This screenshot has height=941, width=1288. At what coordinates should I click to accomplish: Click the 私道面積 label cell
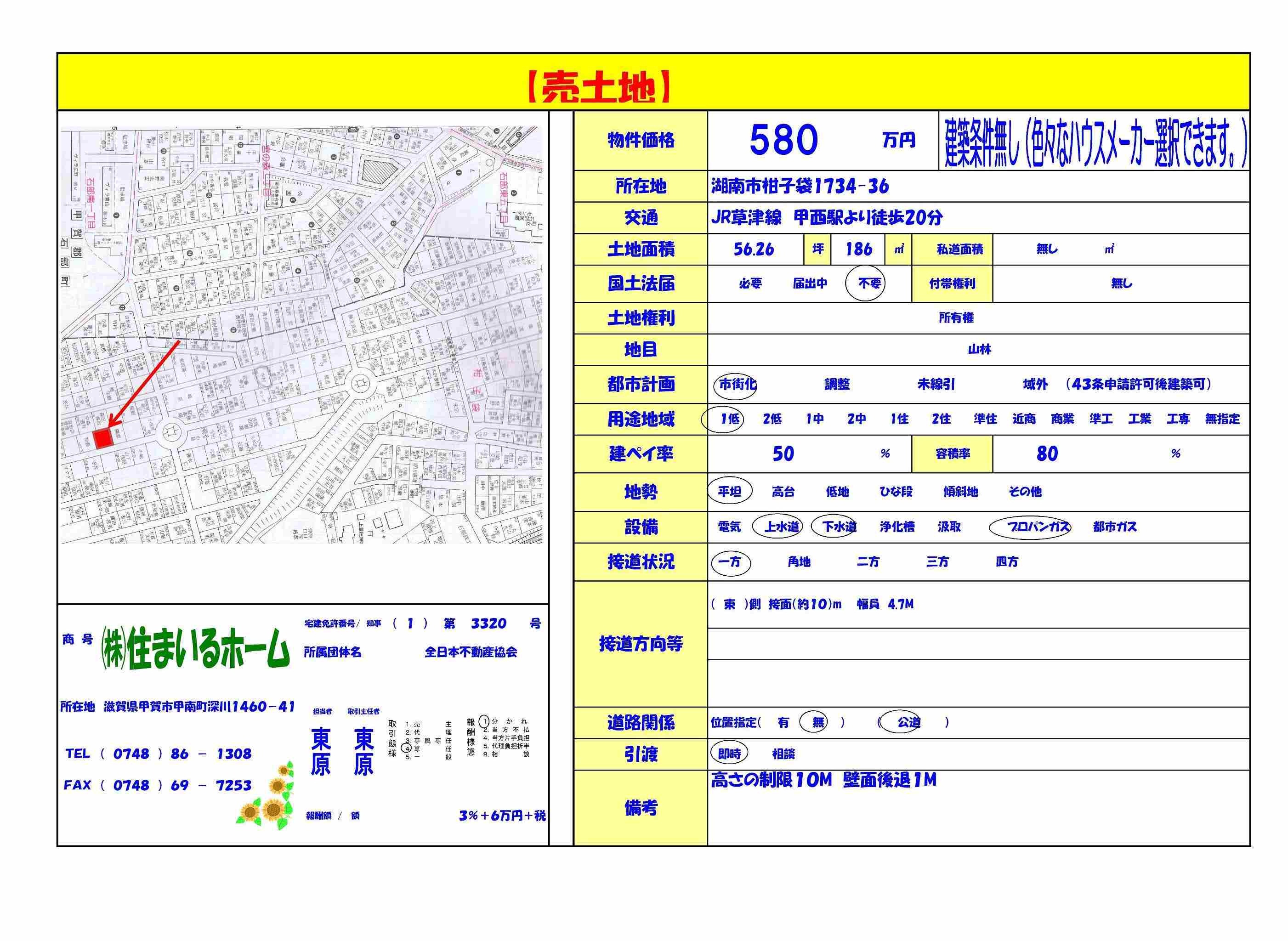pos(953,249)
